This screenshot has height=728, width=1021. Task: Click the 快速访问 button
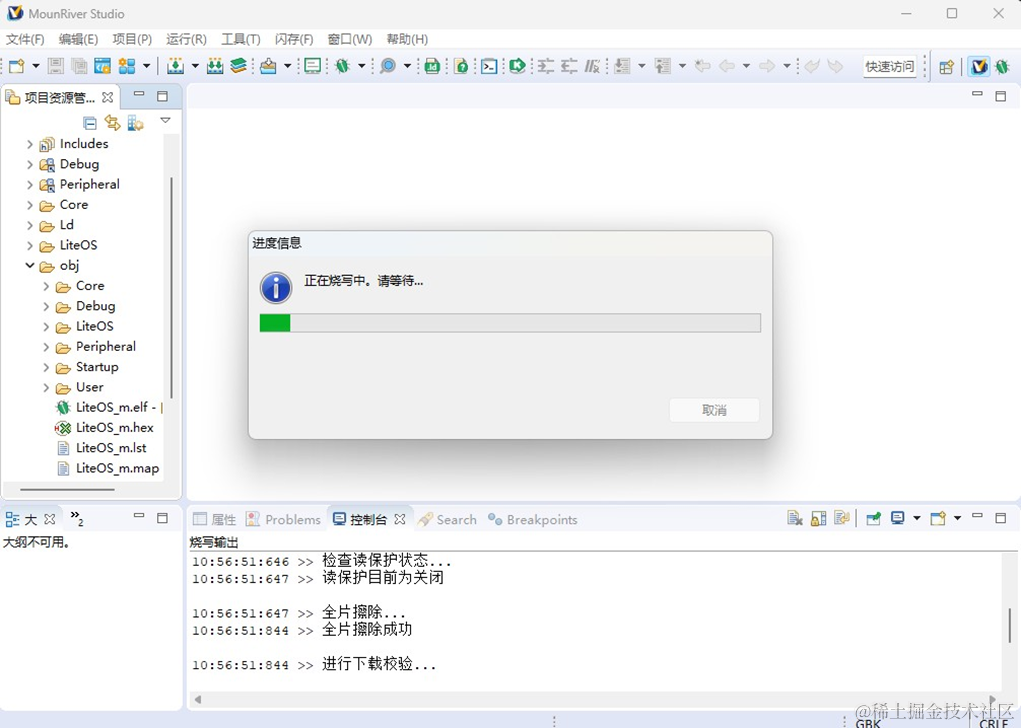pyautogui.click(x=890, y=66)
